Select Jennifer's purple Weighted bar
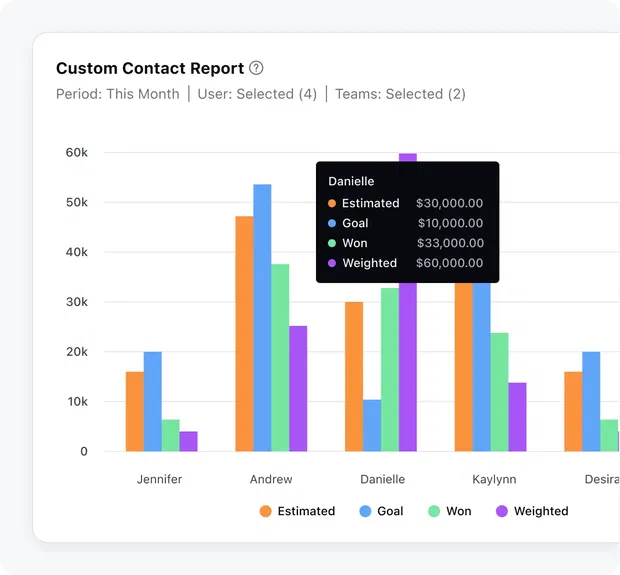The image size is (620, 575). (x=188, y=441)
